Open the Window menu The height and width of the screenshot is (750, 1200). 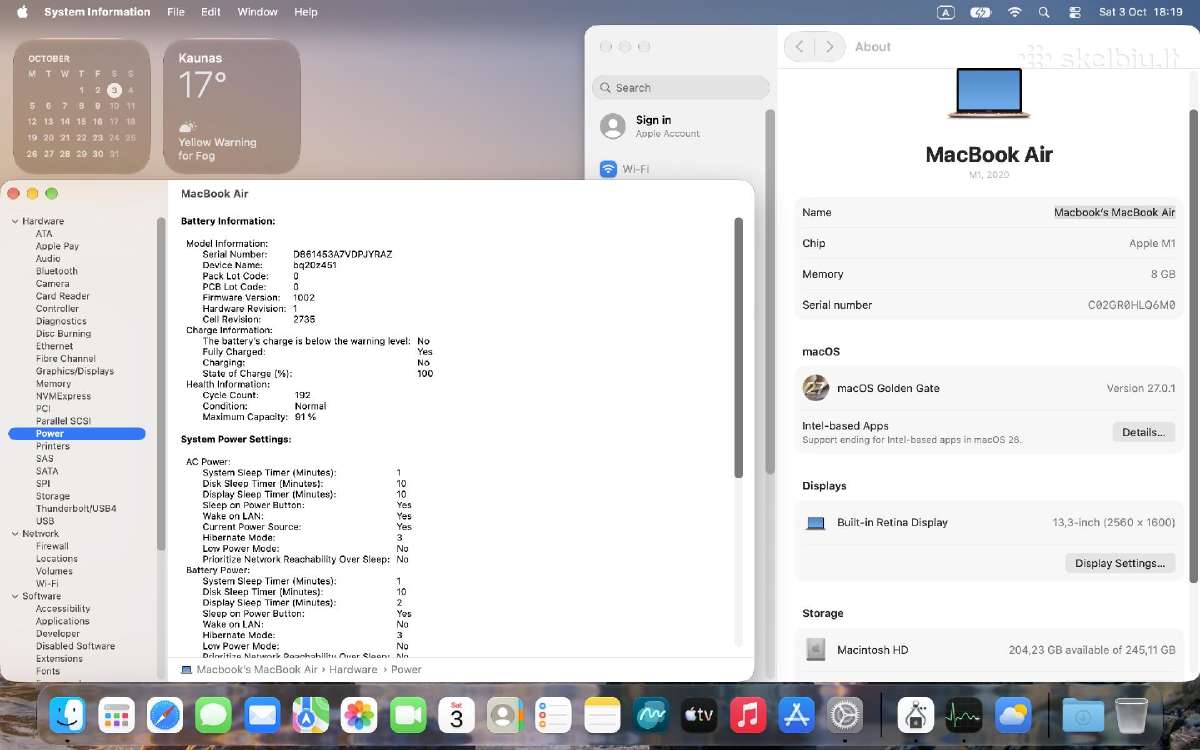[x=257, y=12]
